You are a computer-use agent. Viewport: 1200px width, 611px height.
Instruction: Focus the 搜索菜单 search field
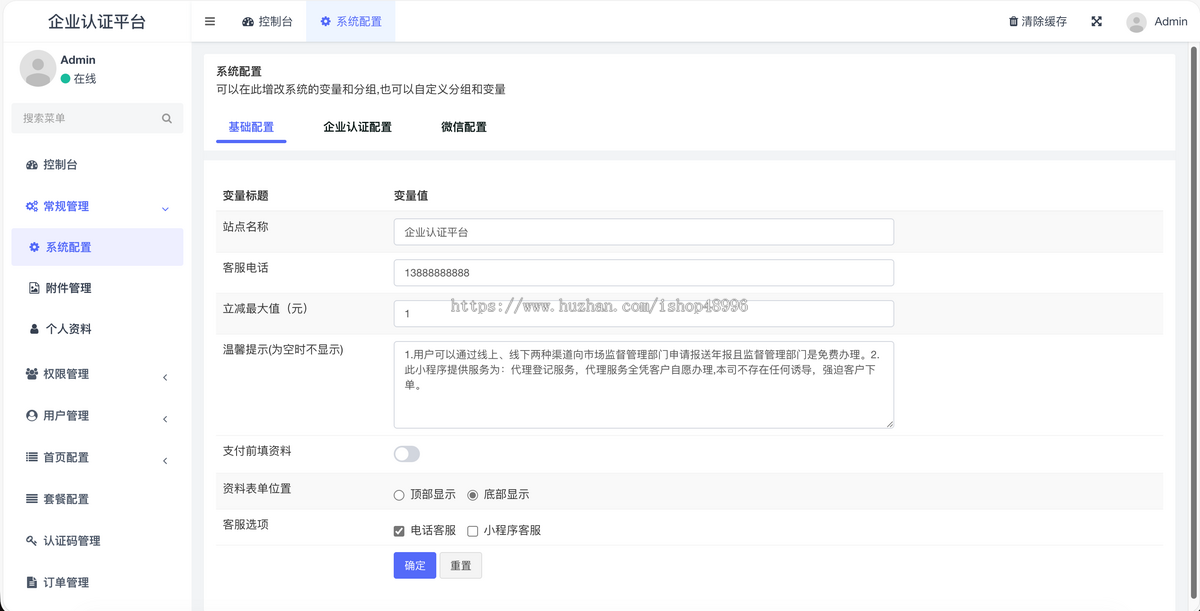pos(97,118)
